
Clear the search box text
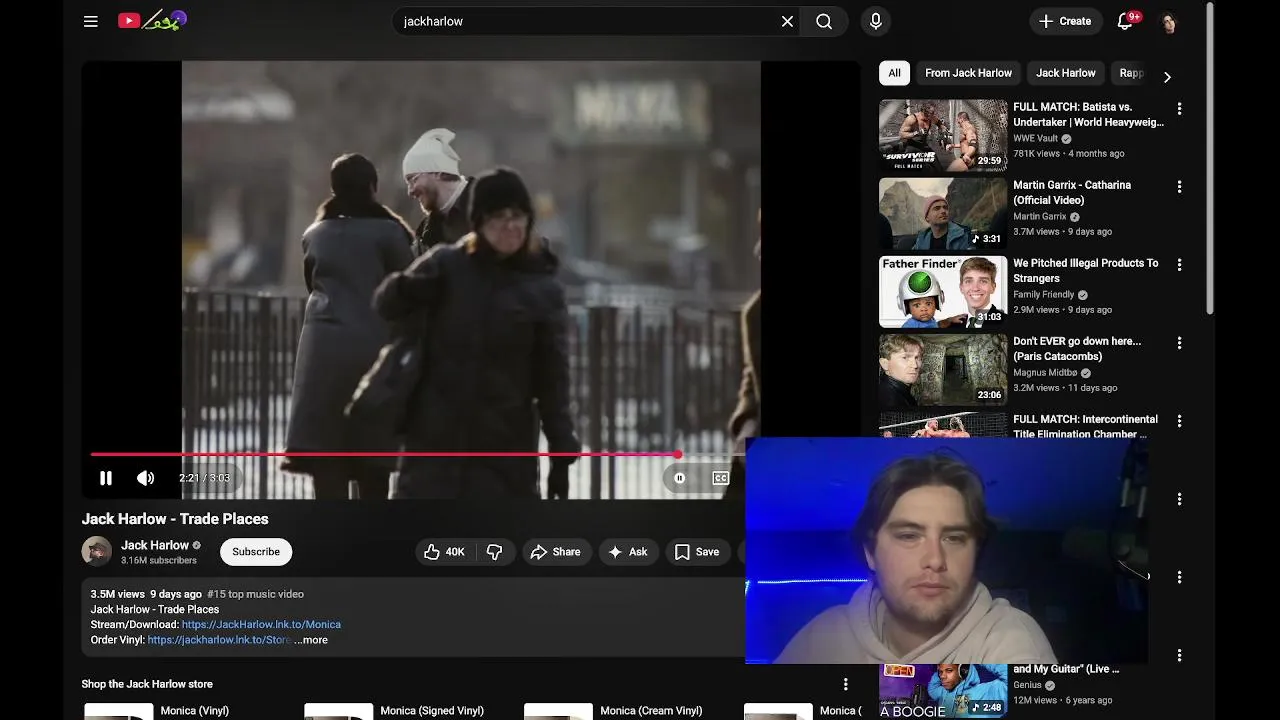point(787,21)
